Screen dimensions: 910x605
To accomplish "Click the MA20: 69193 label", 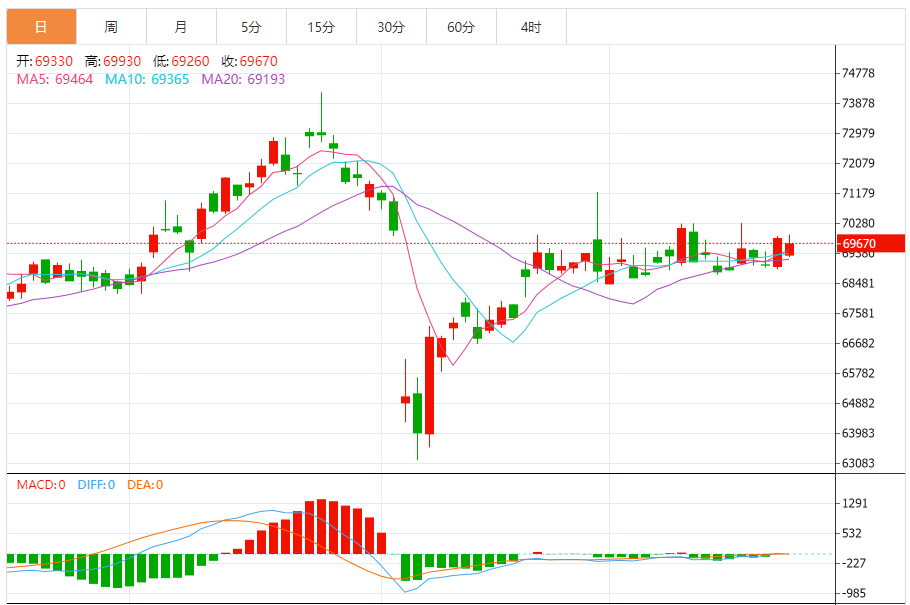I will point(243,80).
